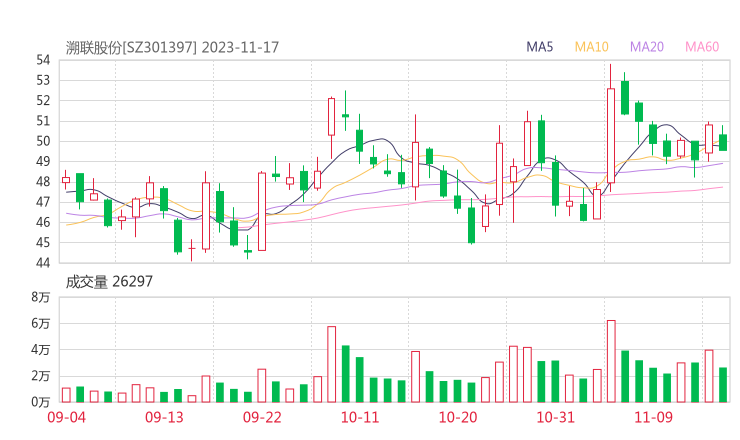Toggle the MA20 legend entry

pos(646,47)
